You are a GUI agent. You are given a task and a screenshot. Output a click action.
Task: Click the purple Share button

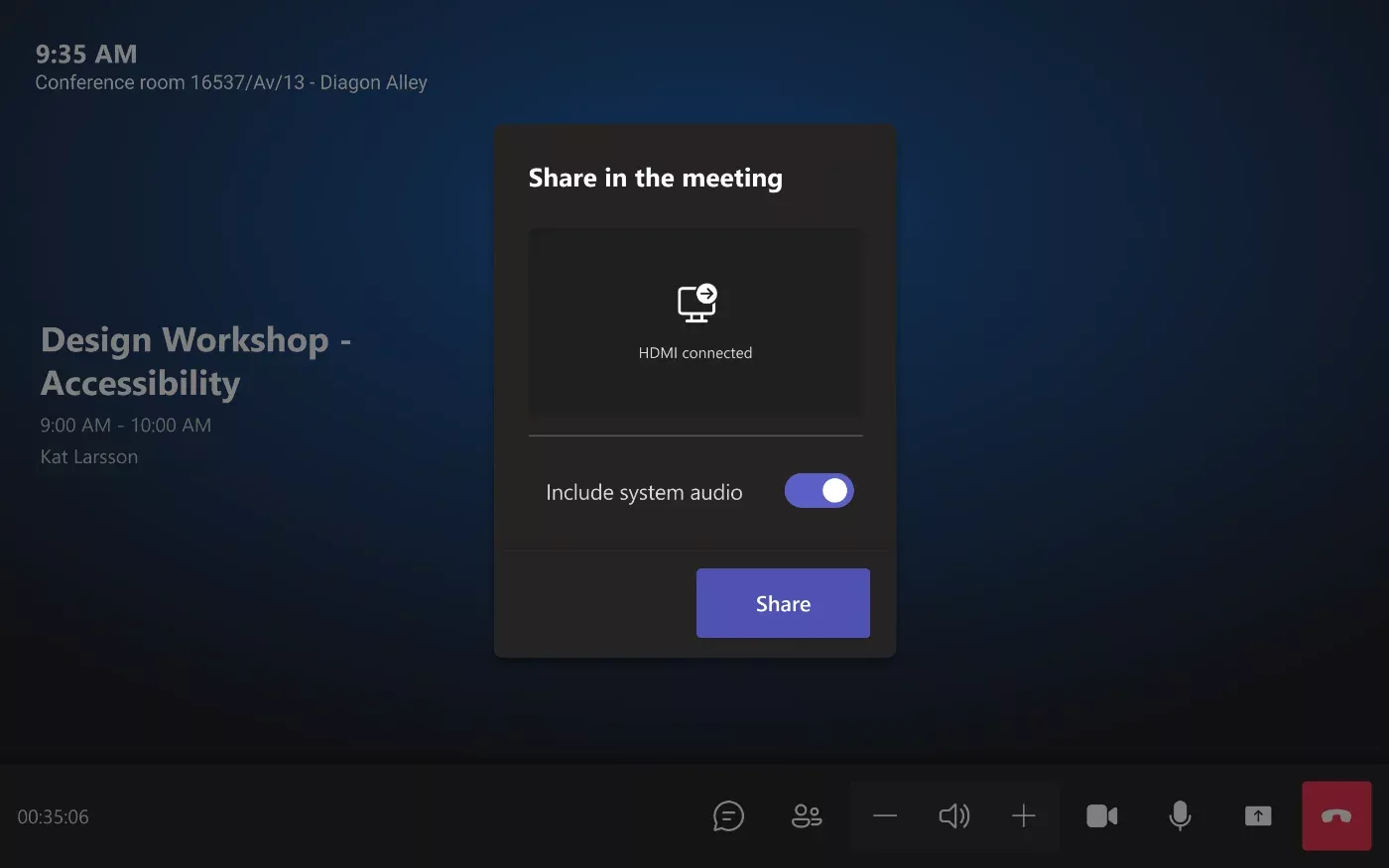[783, 603]
